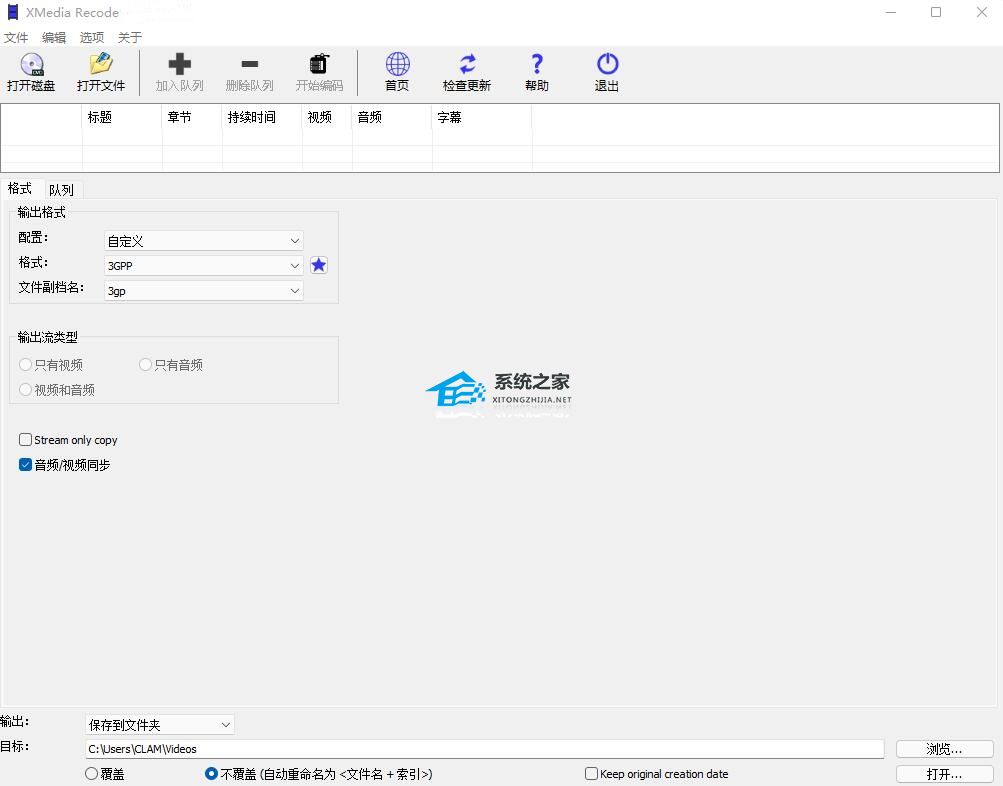Select the 视频和音频 radio button
This screenshot has height=786, width=1003.
coord(26,389)
